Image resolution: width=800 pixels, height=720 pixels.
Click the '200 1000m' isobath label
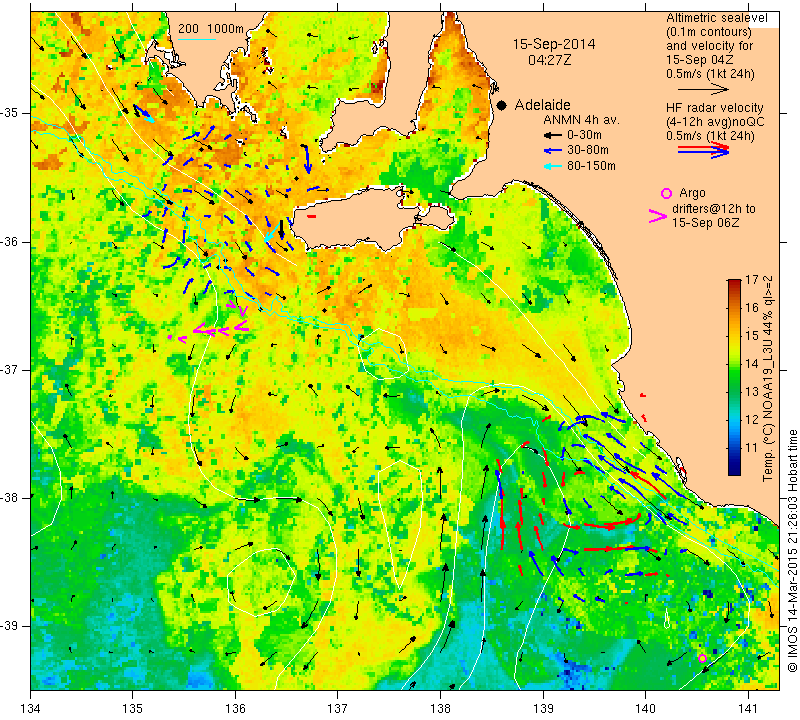click(211, 29)
